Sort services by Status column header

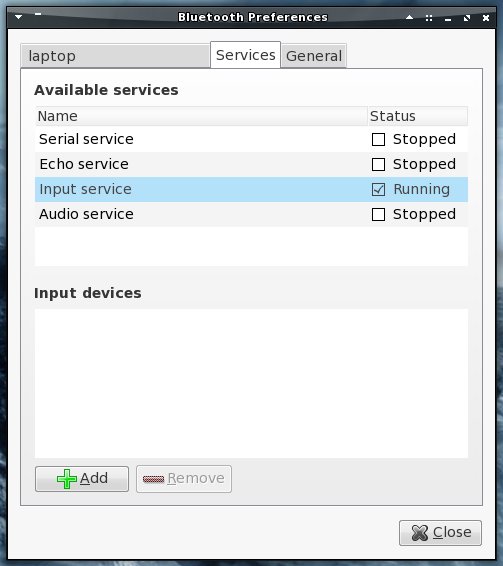point(418,116)
